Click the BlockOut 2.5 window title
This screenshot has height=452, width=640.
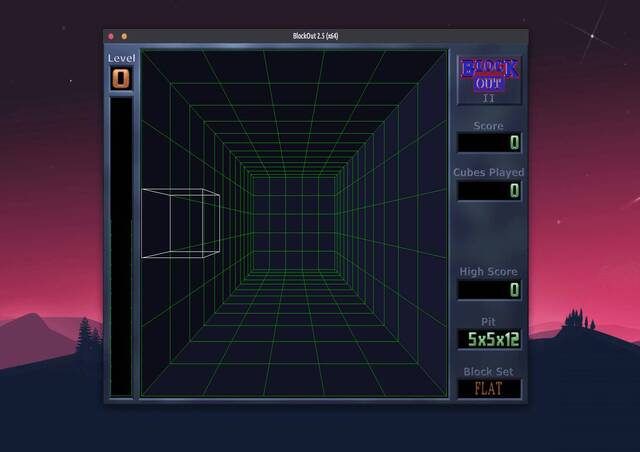(316, 36)
